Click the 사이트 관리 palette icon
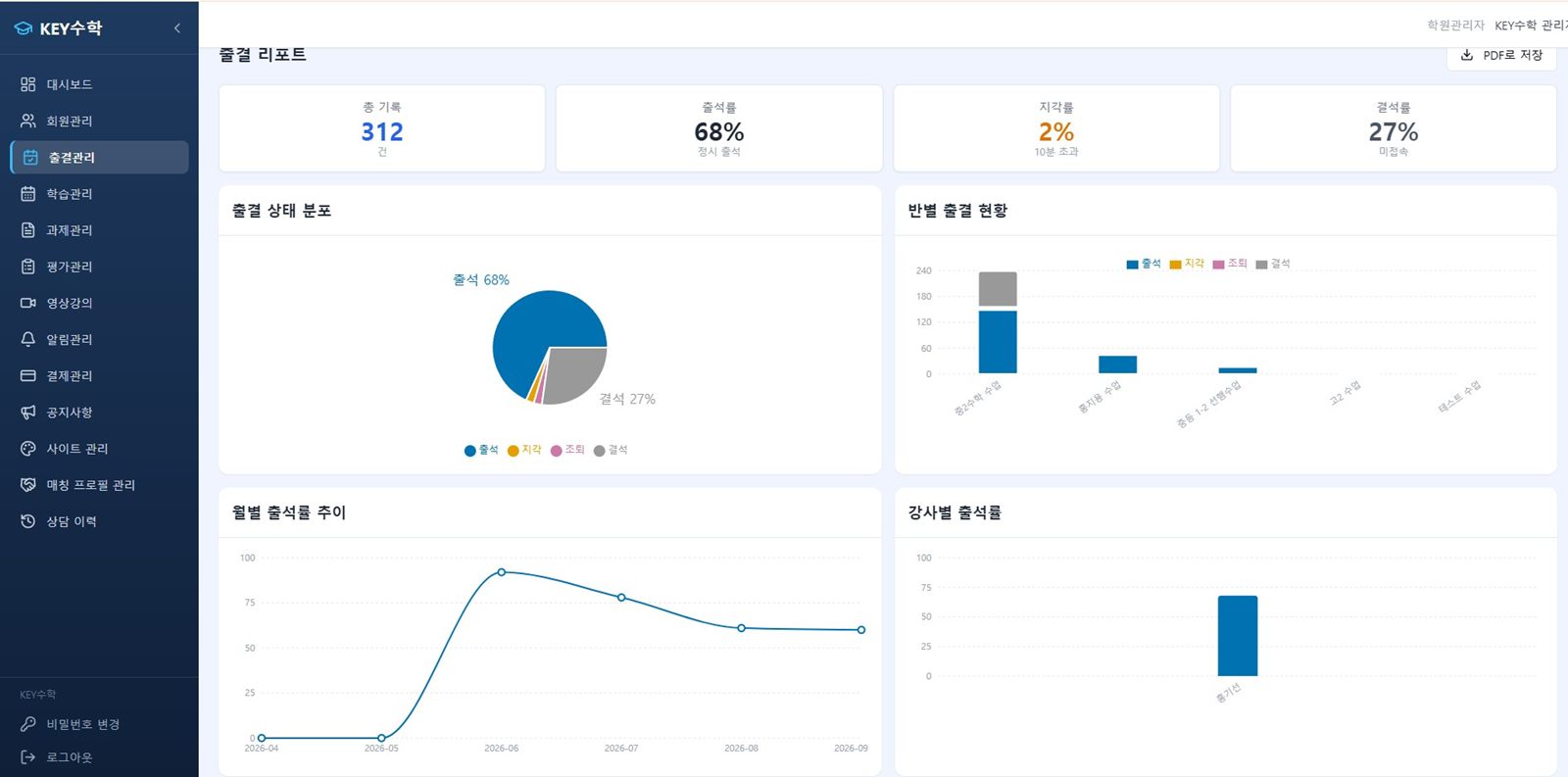Screen dimensions: 1568x777 tap(28, 449)
